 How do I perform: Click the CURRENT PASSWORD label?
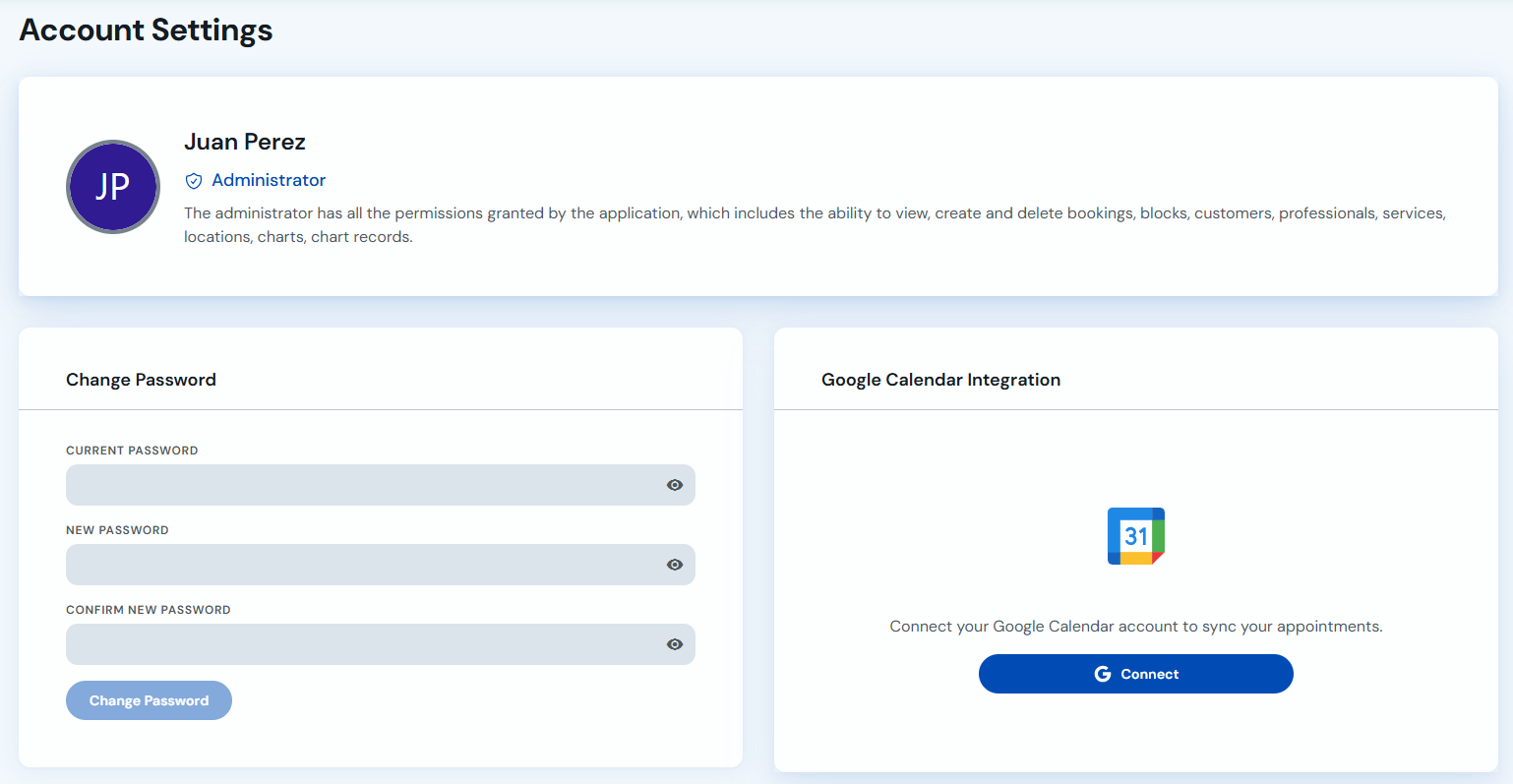(132, 451)
